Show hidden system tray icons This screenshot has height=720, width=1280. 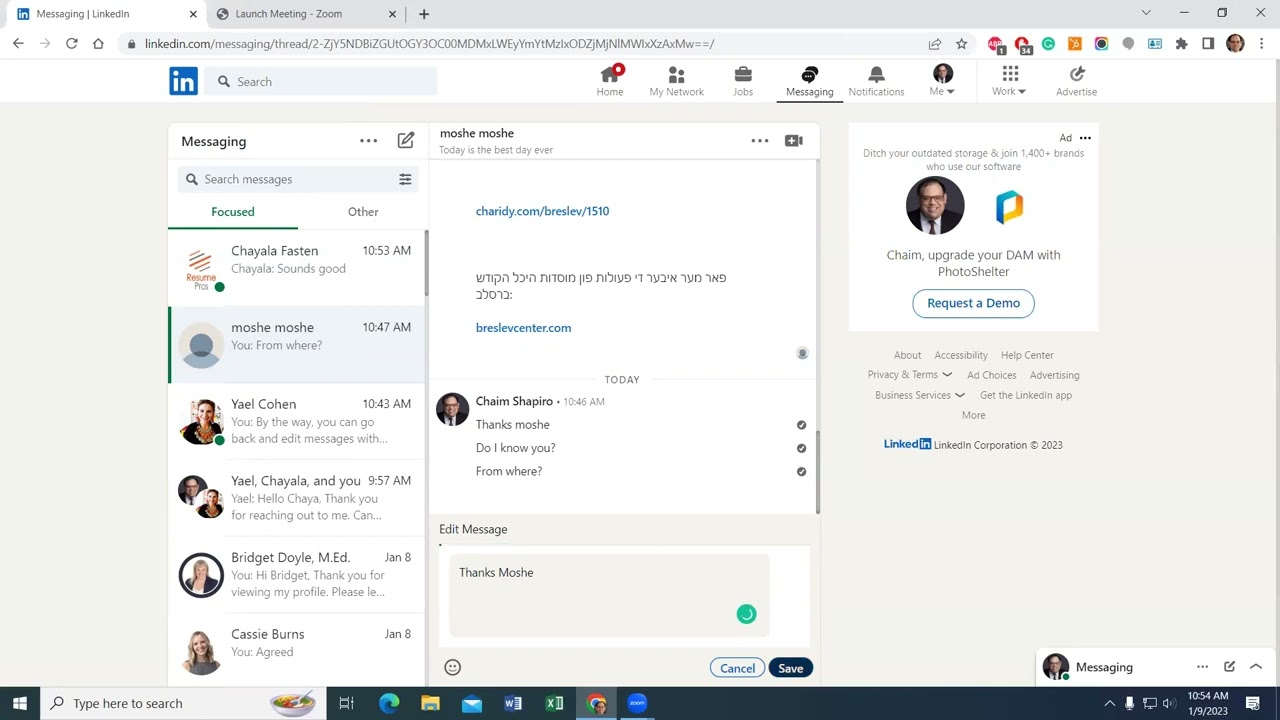(1109, 703)
